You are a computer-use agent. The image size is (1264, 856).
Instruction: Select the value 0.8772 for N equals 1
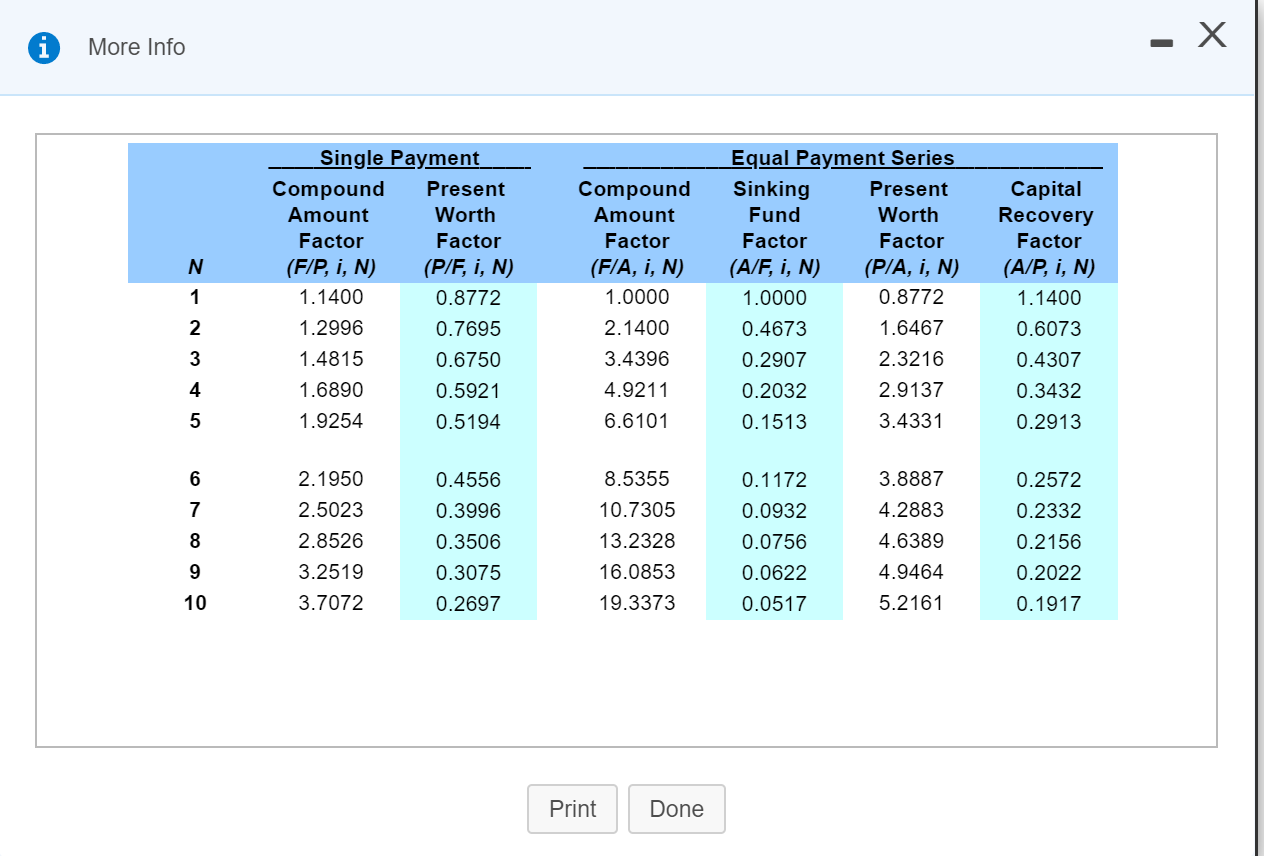click(468, 297)
